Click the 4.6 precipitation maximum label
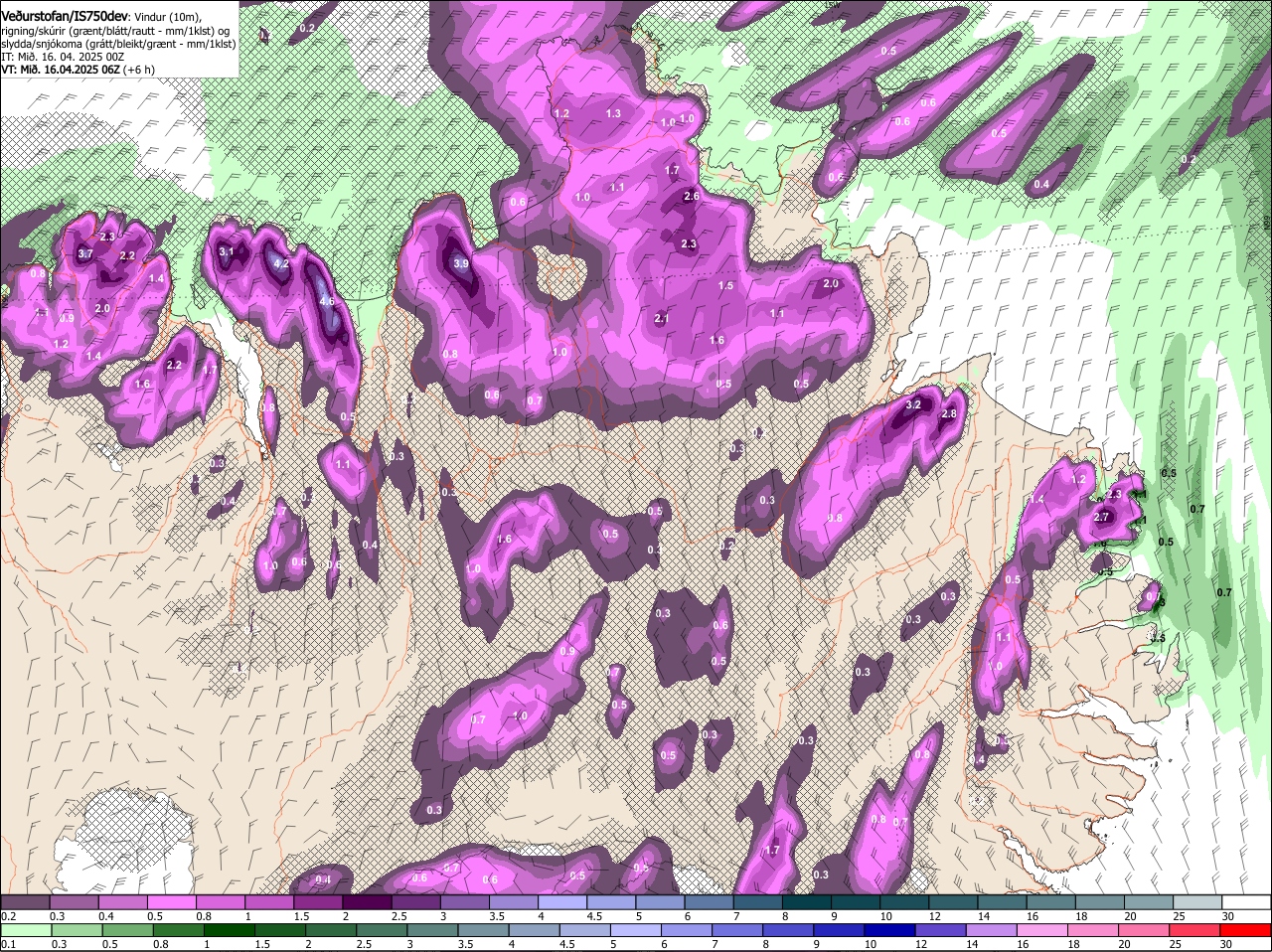1272x952 pixels. pyautogui.click(x=326, y=301)
